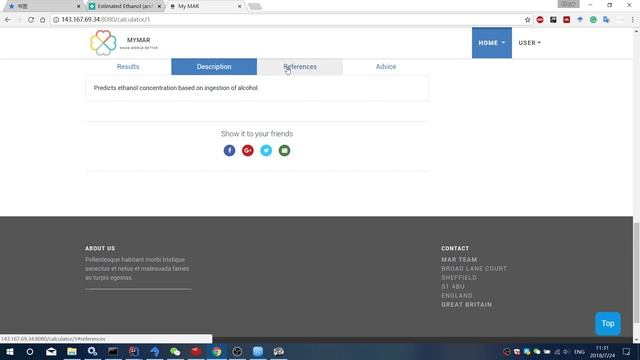Open WeChat on the taskbar
Screen dimensions: 640x360
coord(175,351)
